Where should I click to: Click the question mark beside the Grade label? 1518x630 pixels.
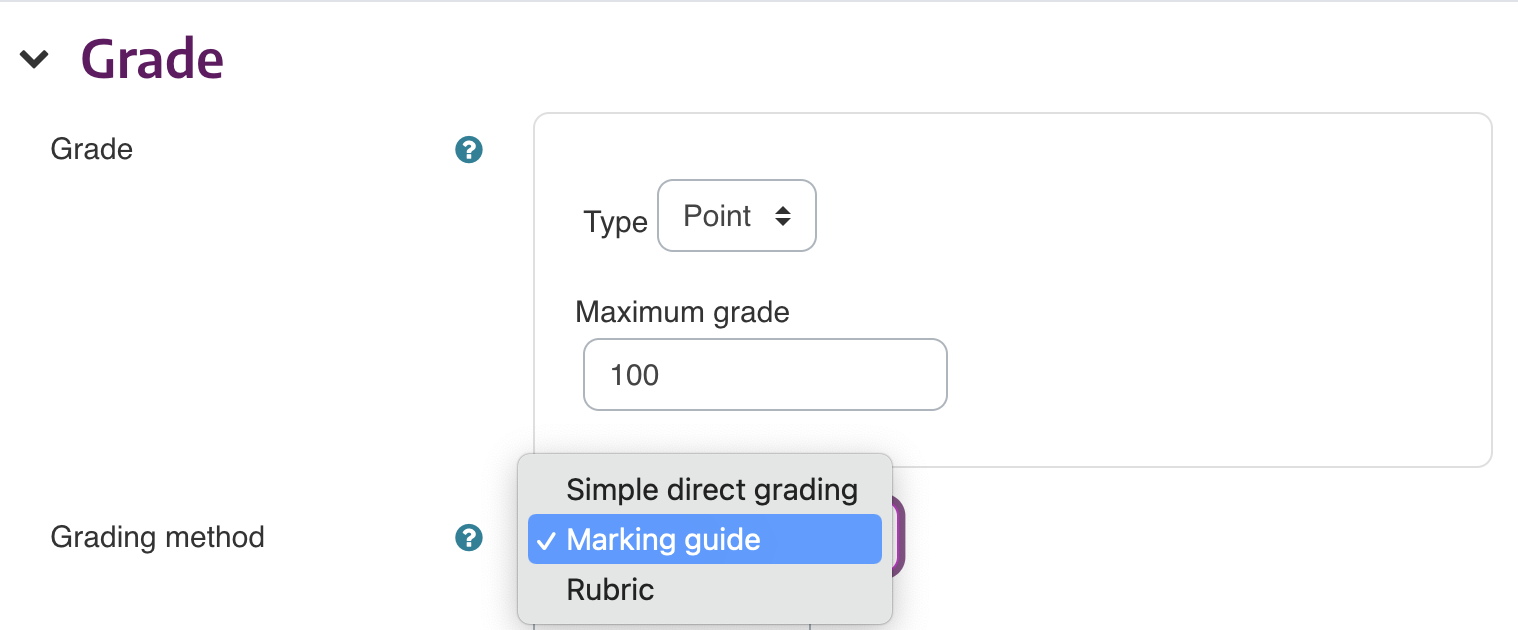click(x=468, y=149)
